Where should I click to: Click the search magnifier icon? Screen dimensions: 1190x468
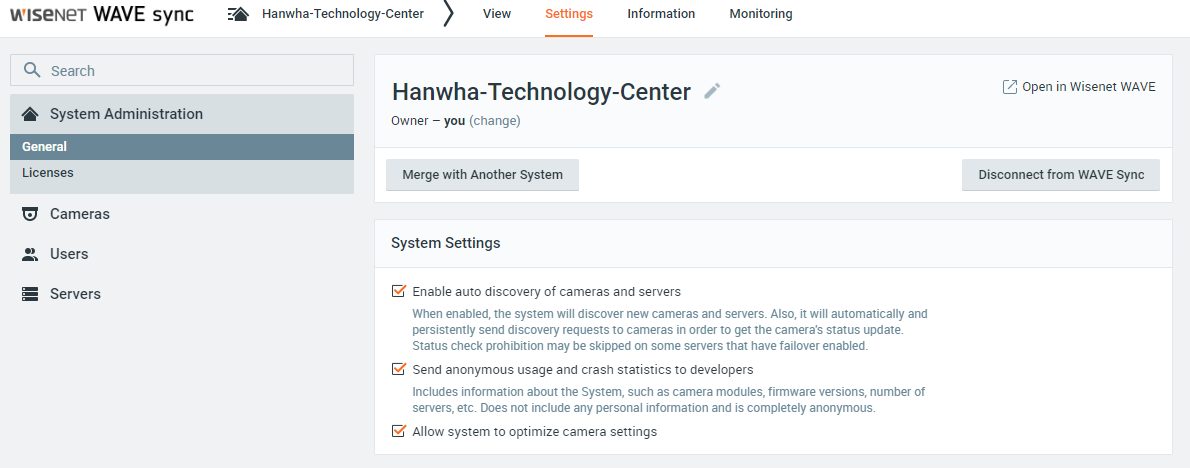click(x=32, y=71)
